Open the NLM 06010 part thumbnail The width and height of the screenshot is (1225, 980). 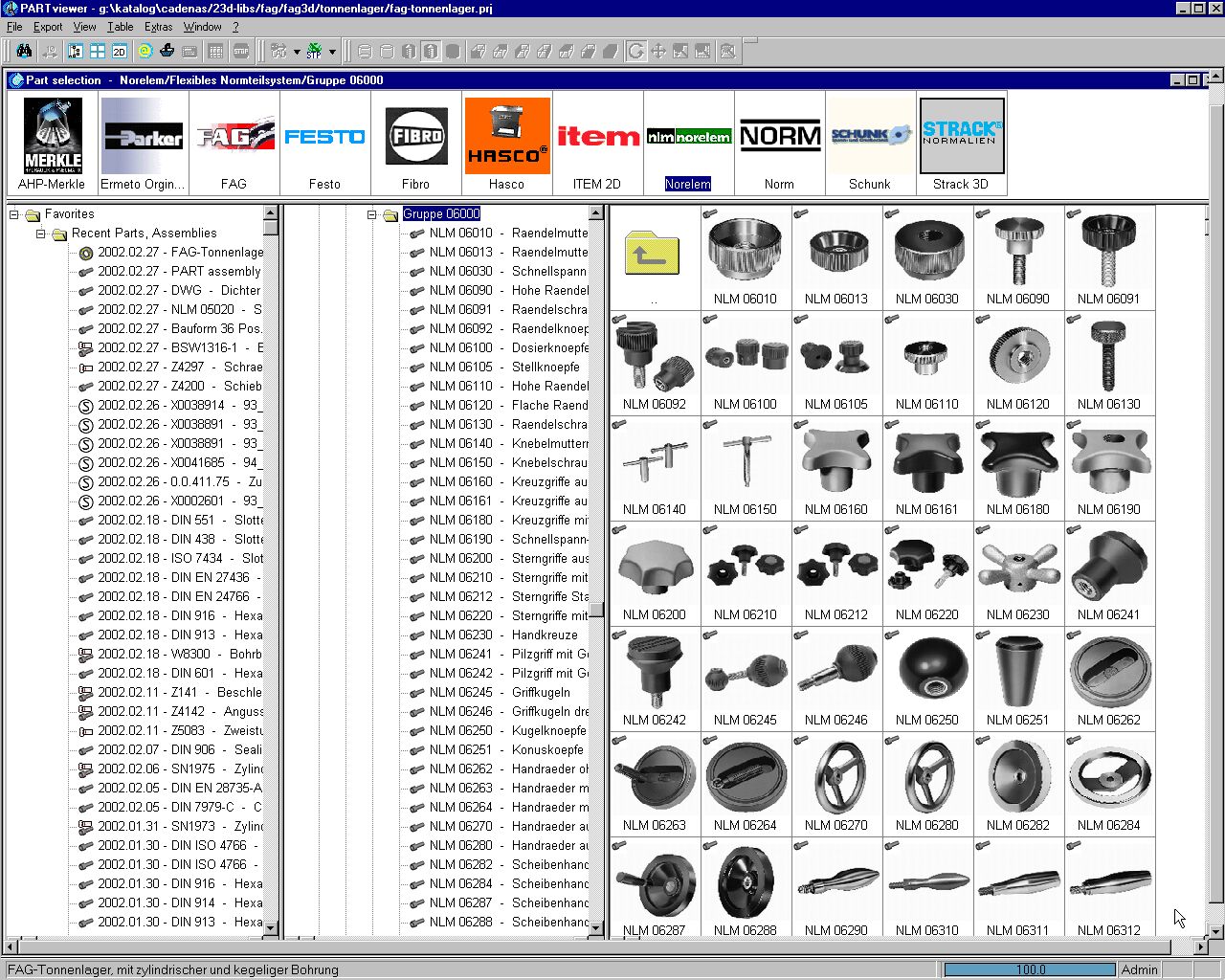pyautogui.click(x=746, y=256)
